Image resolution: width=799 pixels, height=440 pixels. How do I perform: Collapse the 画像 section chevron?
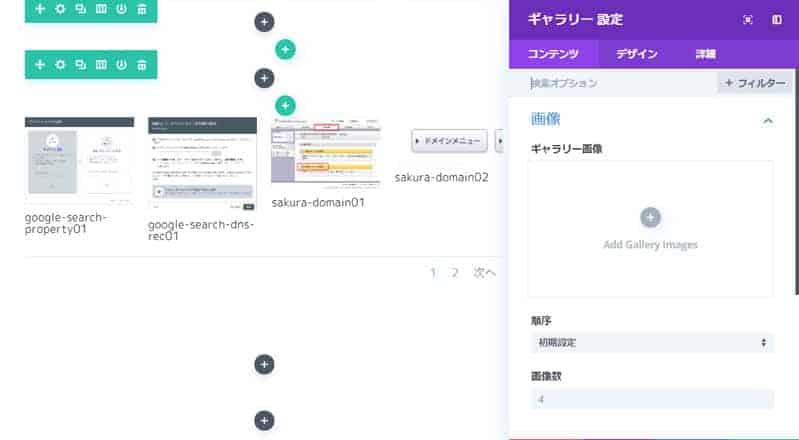(768, 120)
